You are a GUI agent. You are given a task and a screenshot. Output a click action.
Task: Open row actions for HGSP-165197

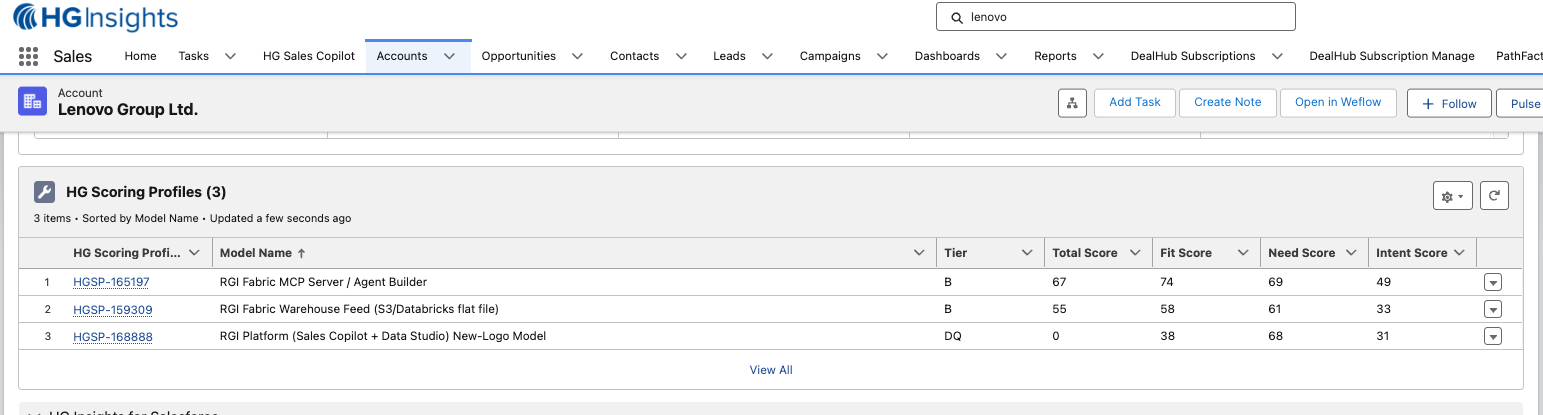click(1493, 283)
